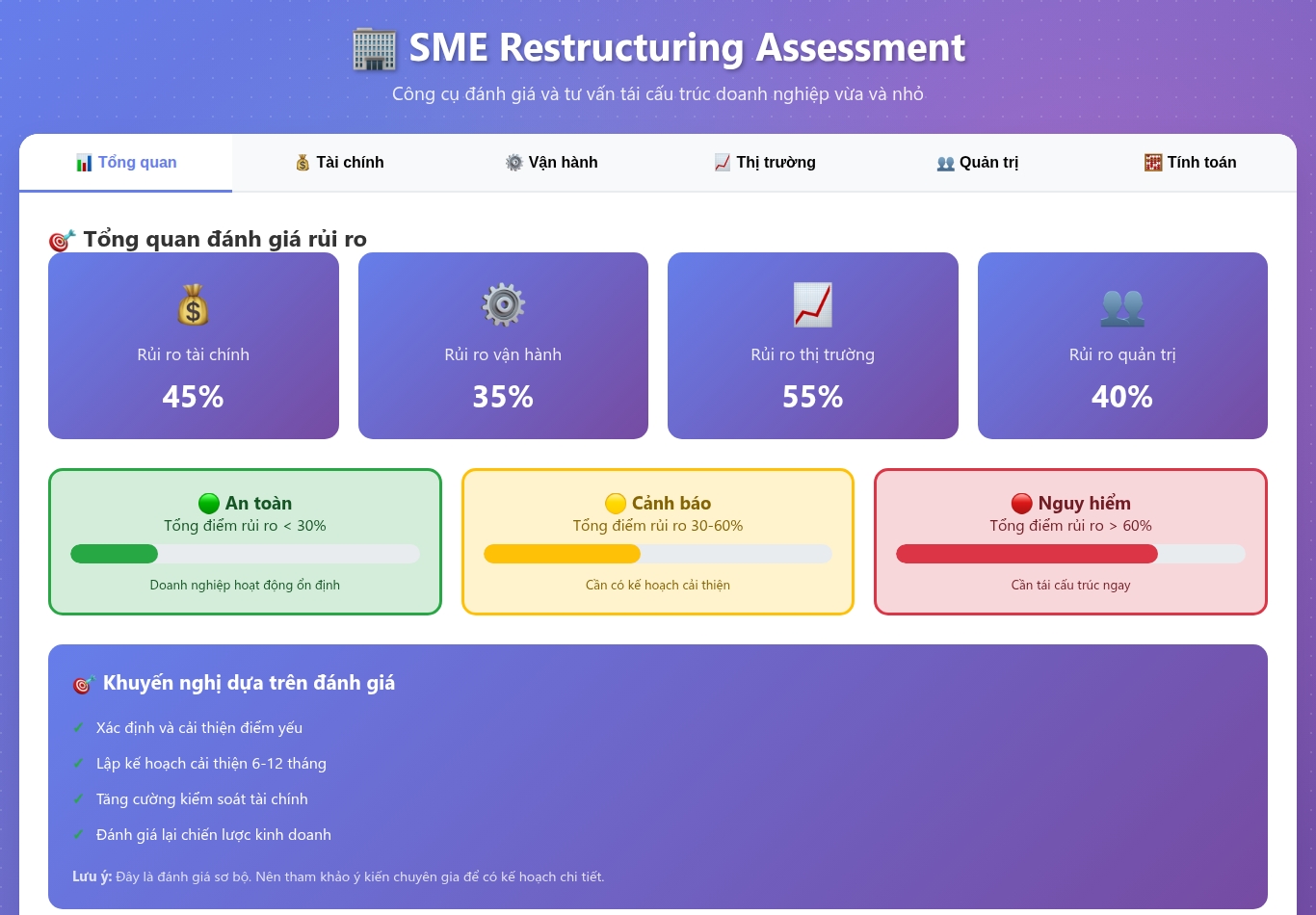Click the chart icon in market risk card

[x=812, y=305]
